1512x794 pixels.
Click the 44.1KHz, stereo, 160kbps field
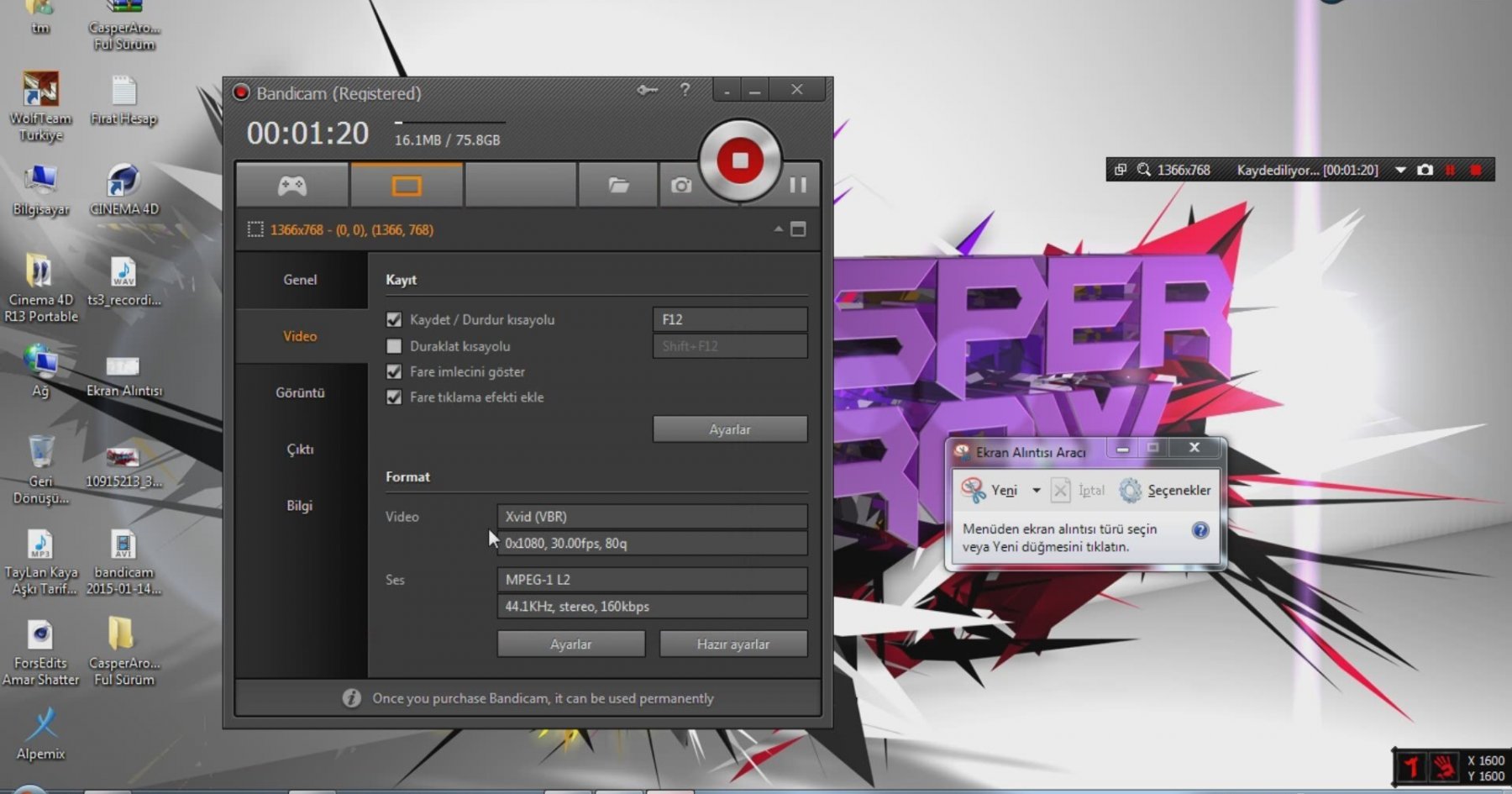(652, 607)
